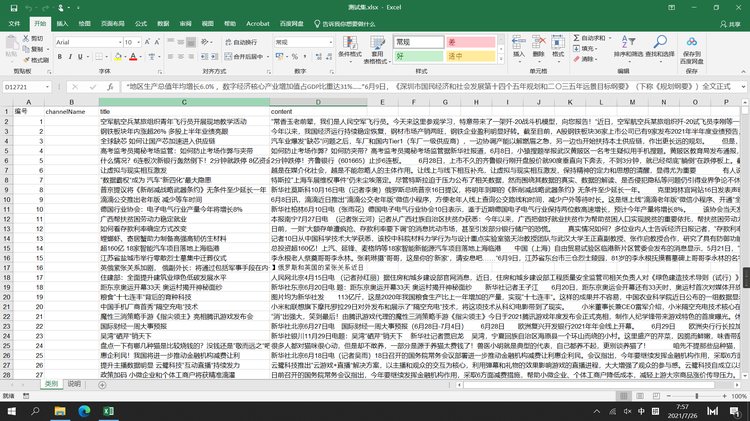Click the orientation (angled text) icon
The height and width of the screenshot is (421, 750).
(x=205, y=42)
